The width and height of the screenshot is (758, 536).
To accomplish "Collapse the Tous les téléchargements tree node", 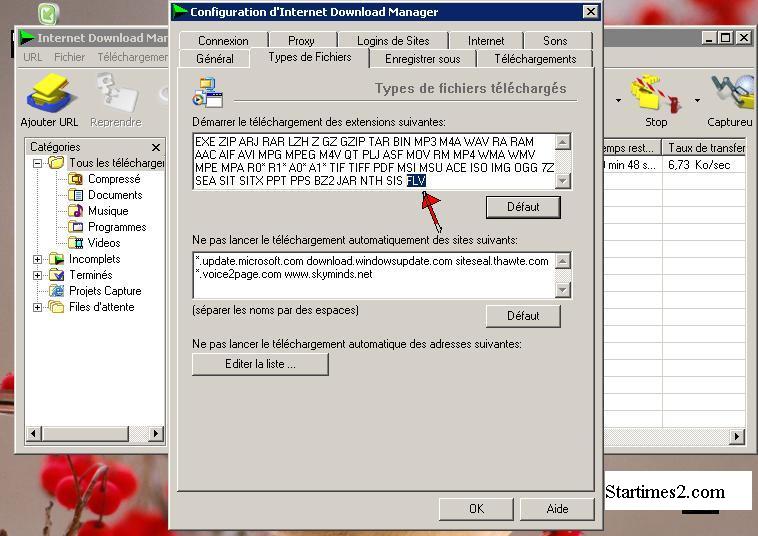I will tap(37, 163).
